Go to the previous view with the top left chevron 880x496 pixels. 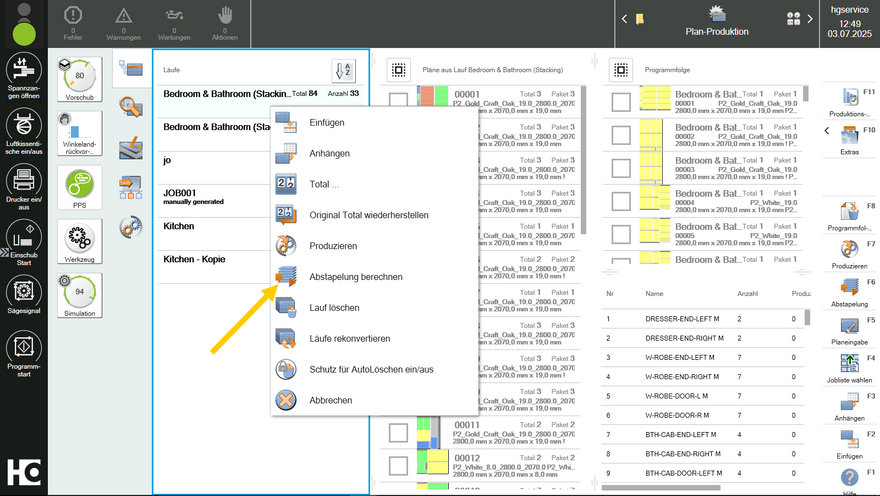click(624, 19)
